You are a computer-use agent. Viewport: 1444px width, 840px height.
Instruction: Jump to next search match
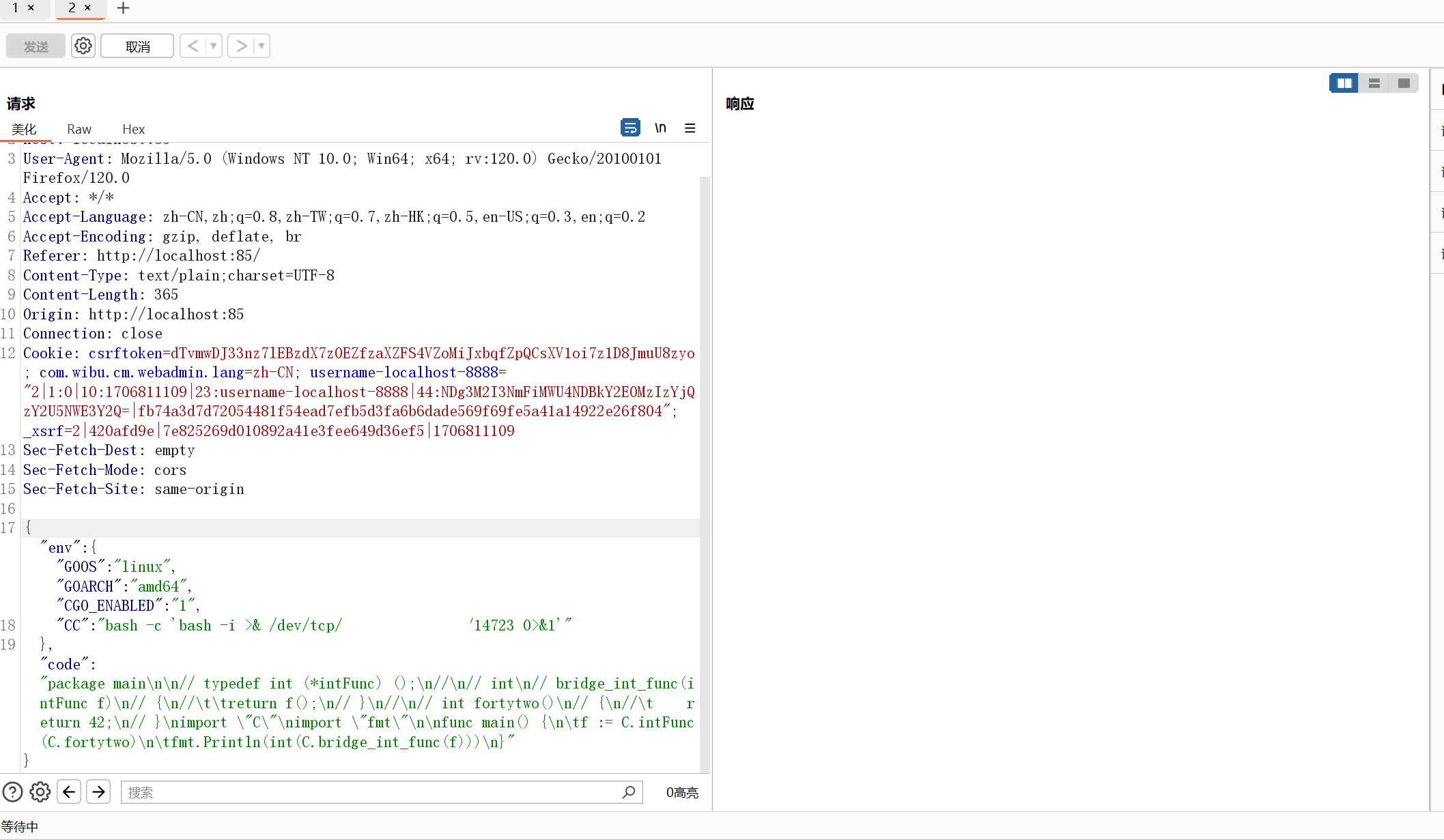pyautogui.click(x=98, y=792)
